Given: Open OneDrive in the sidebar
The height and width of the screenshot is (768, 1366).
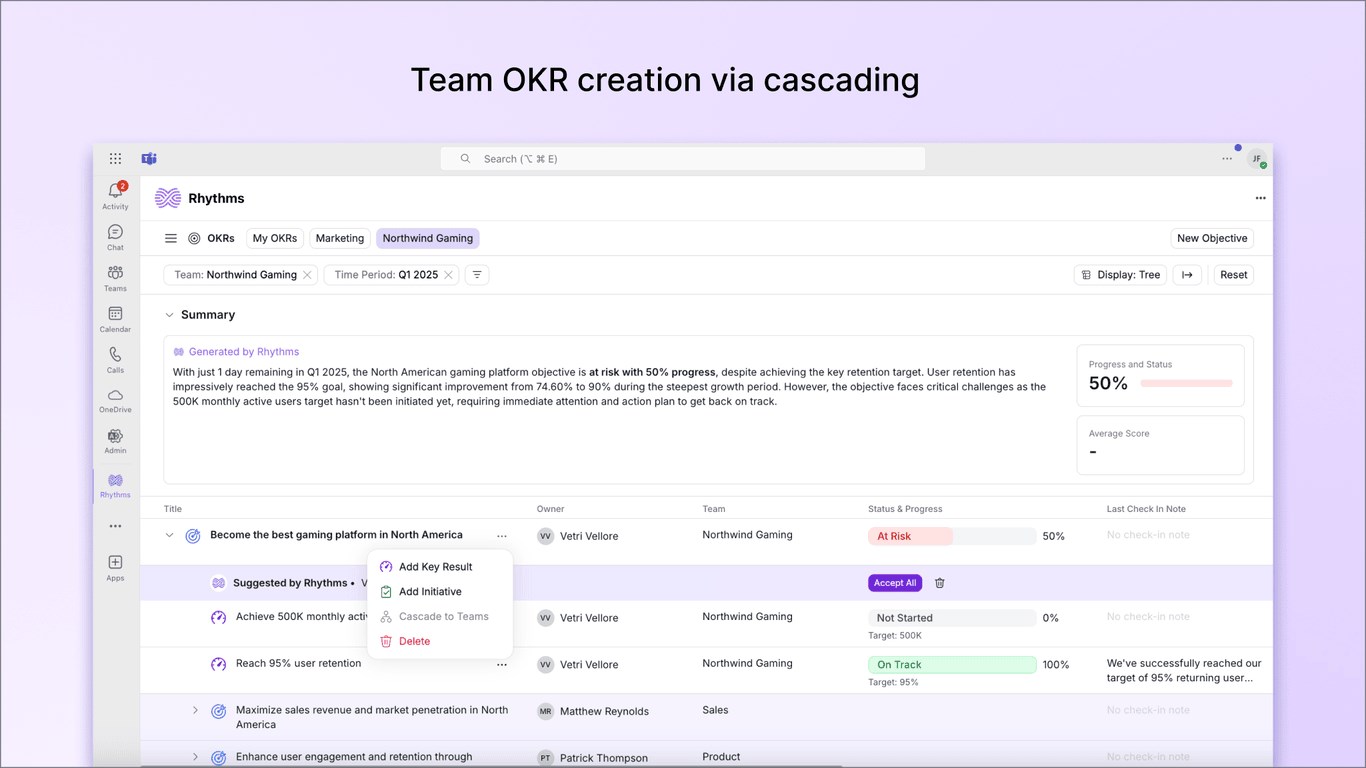Looking at the screenshot, I should coord(115,400).
